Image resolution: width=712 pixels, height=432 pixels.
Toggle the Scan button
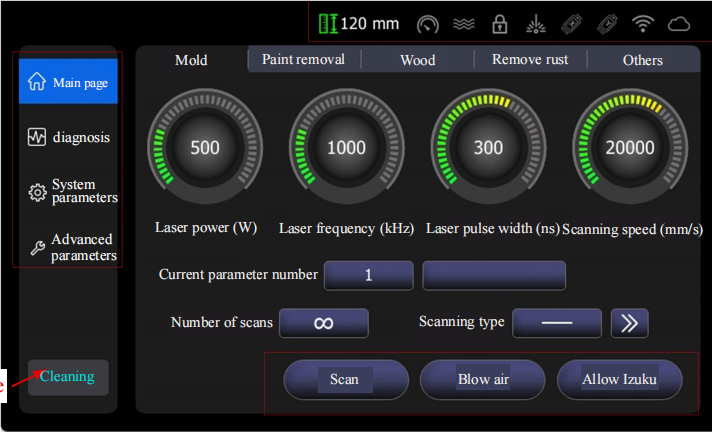tap(345, 380)
